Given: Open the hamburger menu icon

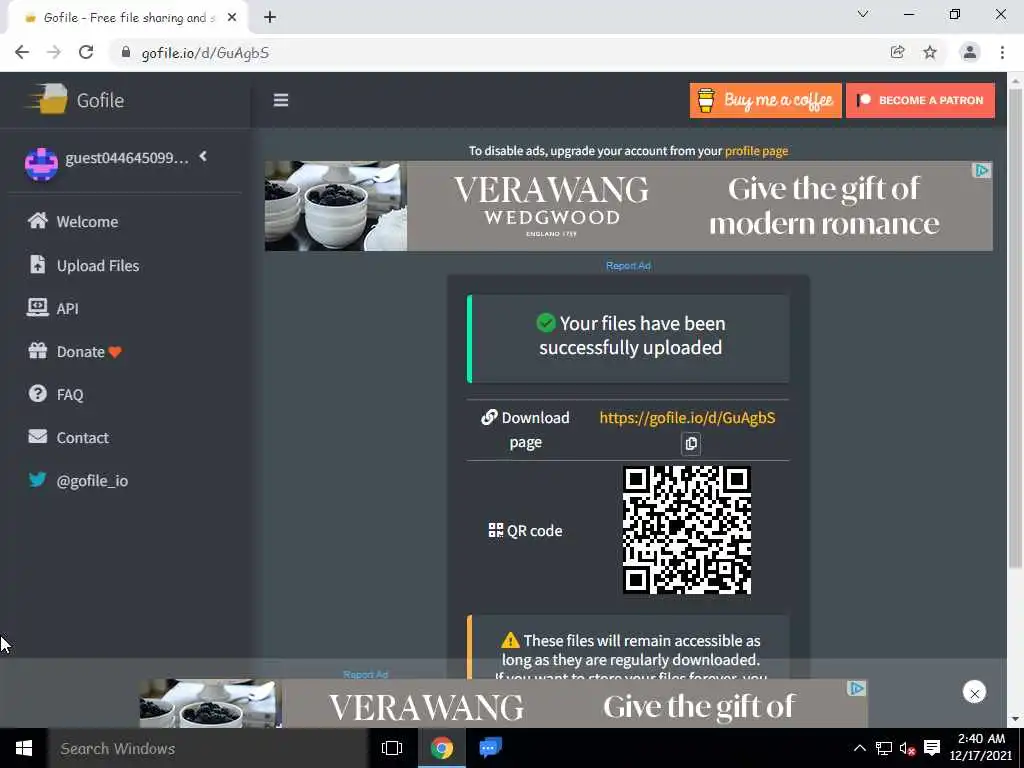Looking at the screenshot, I should (281, 100).
